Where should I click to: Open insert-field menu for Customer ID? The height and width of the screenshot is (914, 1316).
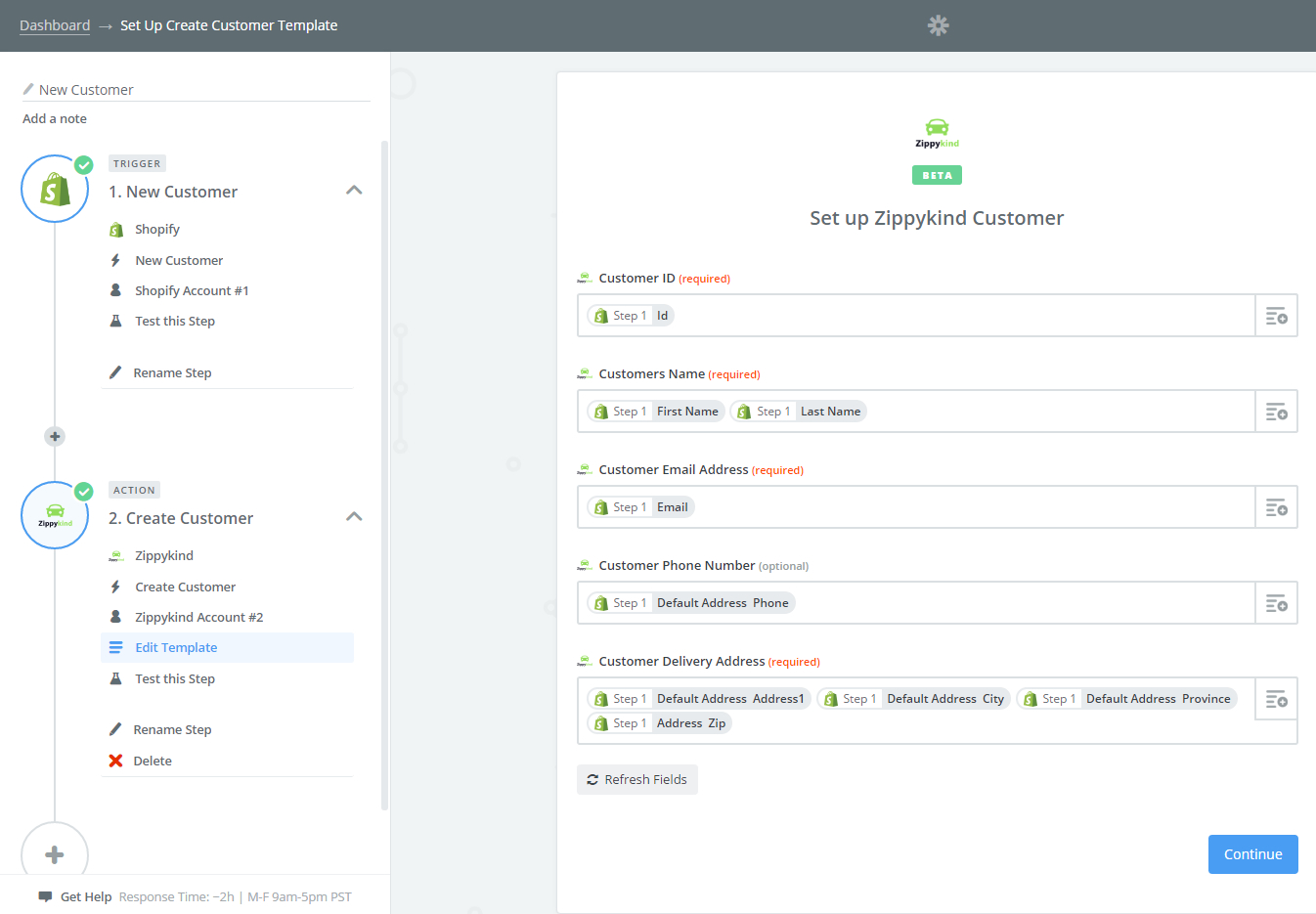tap(1276, 316)
